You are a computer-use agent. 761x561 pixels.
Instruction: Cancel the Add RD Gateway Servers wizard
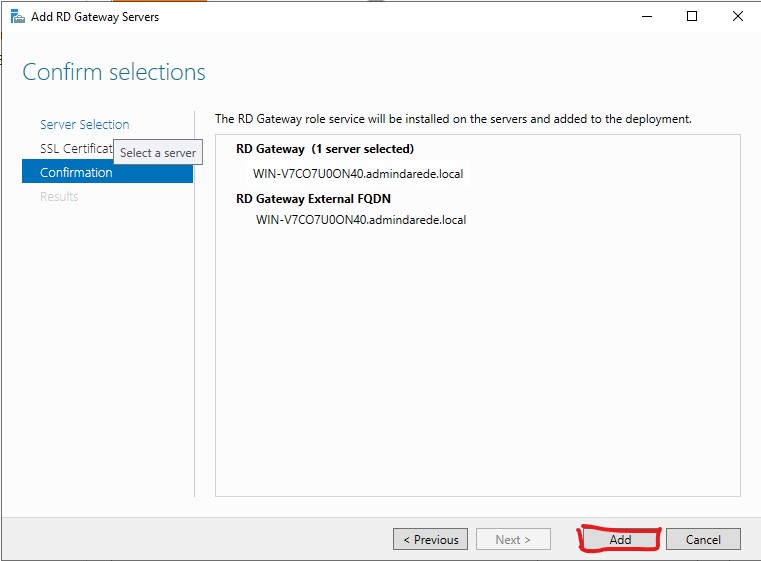(703, 539)
